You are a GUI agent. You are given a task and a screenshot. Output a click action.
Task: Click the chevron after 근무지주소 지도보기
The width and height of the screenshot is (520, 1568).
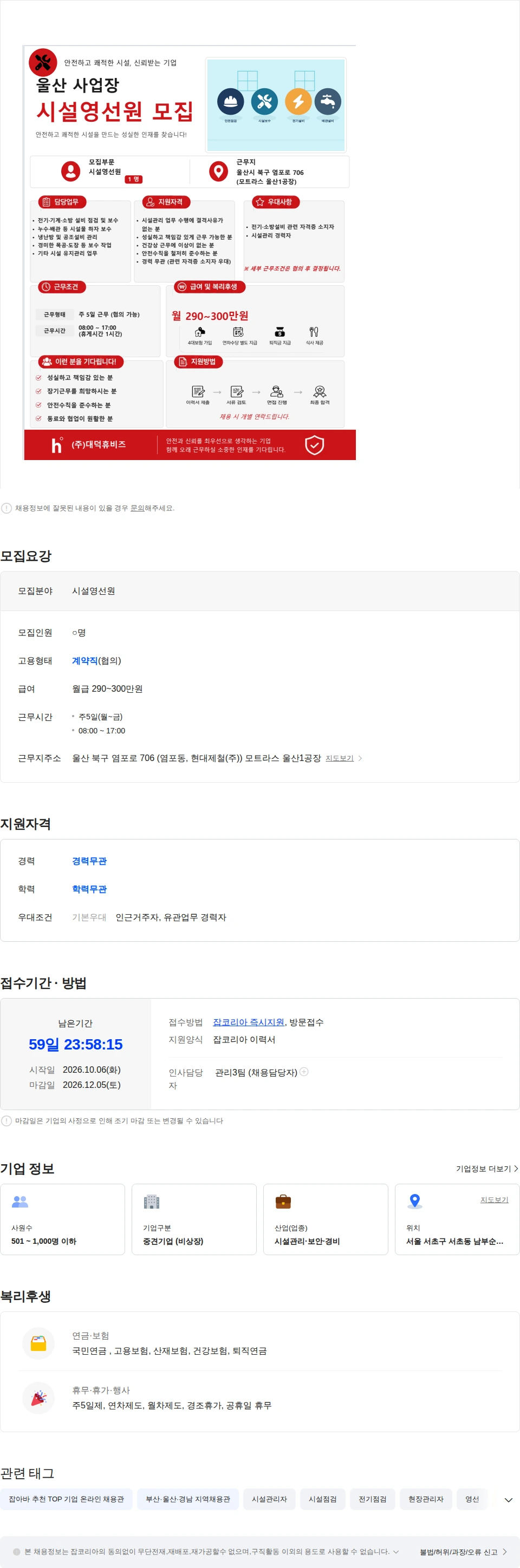click(x=360, y=758)
